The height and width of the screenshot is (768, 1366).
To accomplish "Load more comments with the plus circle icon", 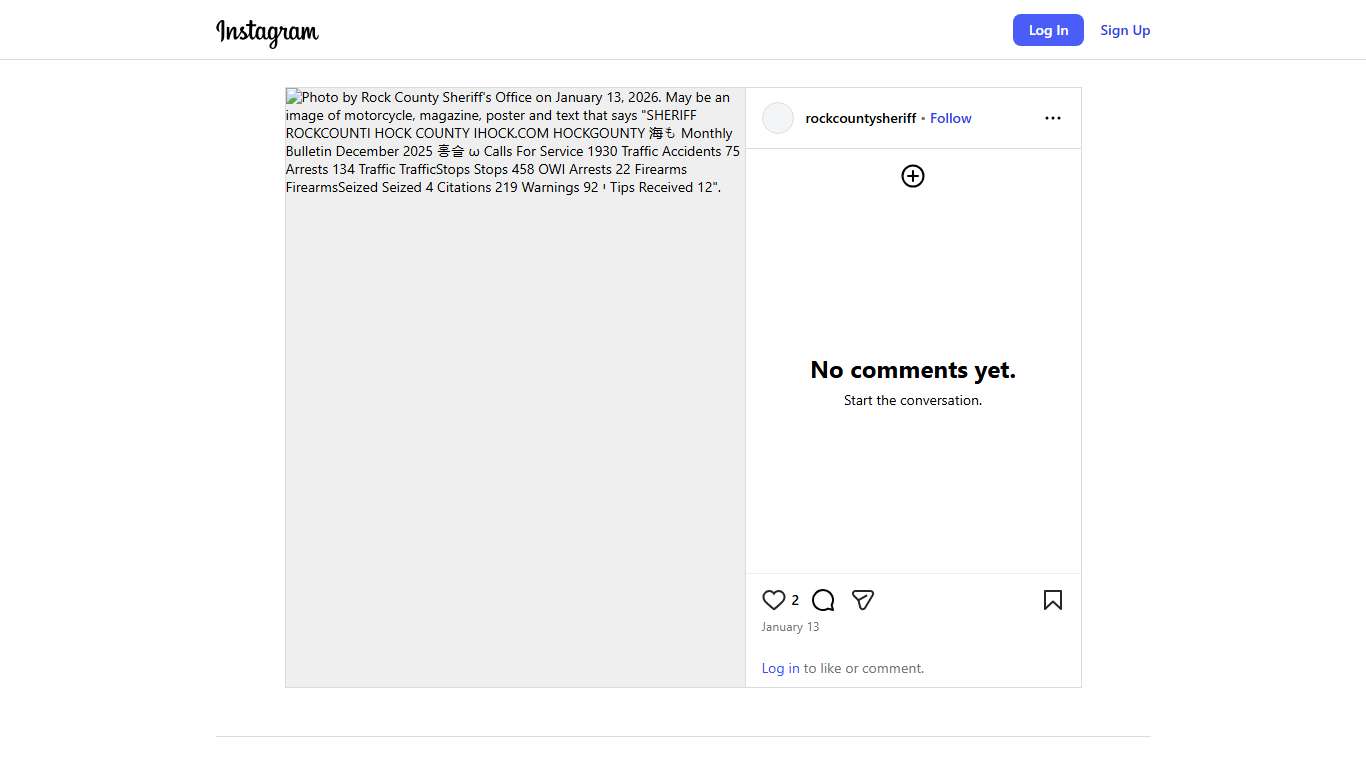I will (912, 176).
